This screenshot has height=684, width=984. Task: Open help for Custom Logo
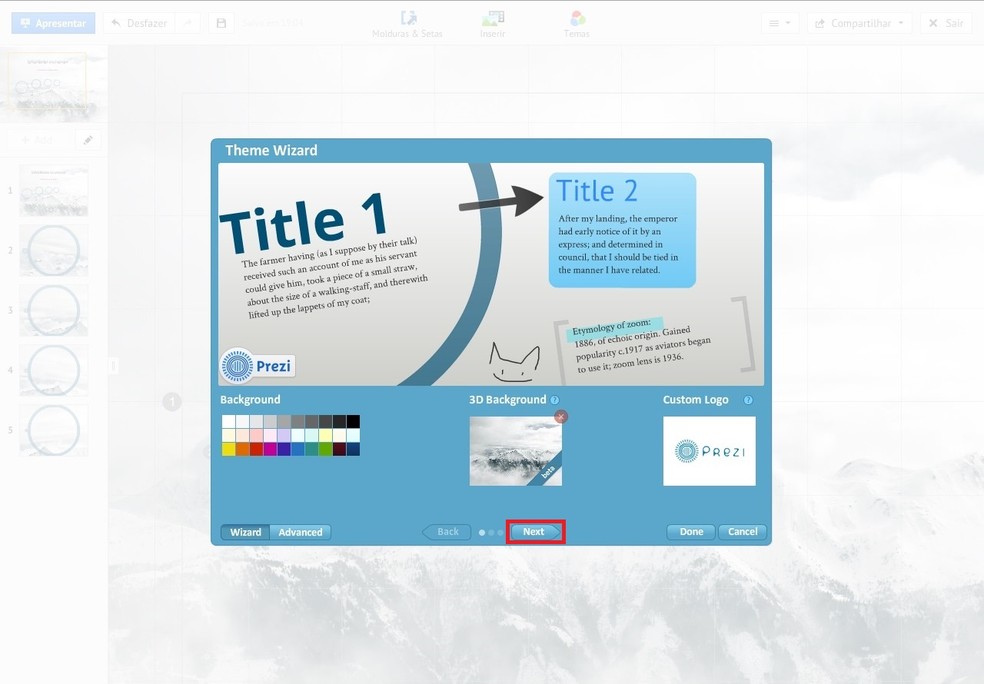(748, 400)
